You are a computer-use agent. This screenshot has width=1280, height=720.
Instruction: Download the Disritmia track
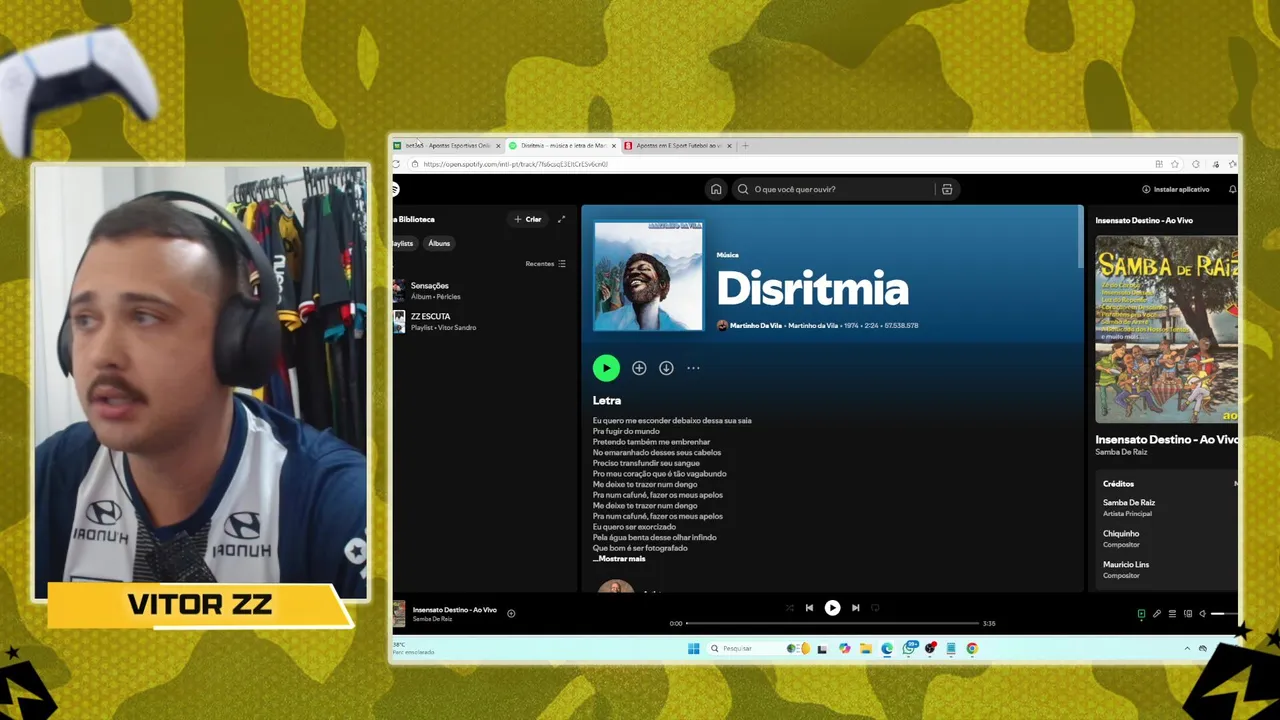[x=666, y=368]
